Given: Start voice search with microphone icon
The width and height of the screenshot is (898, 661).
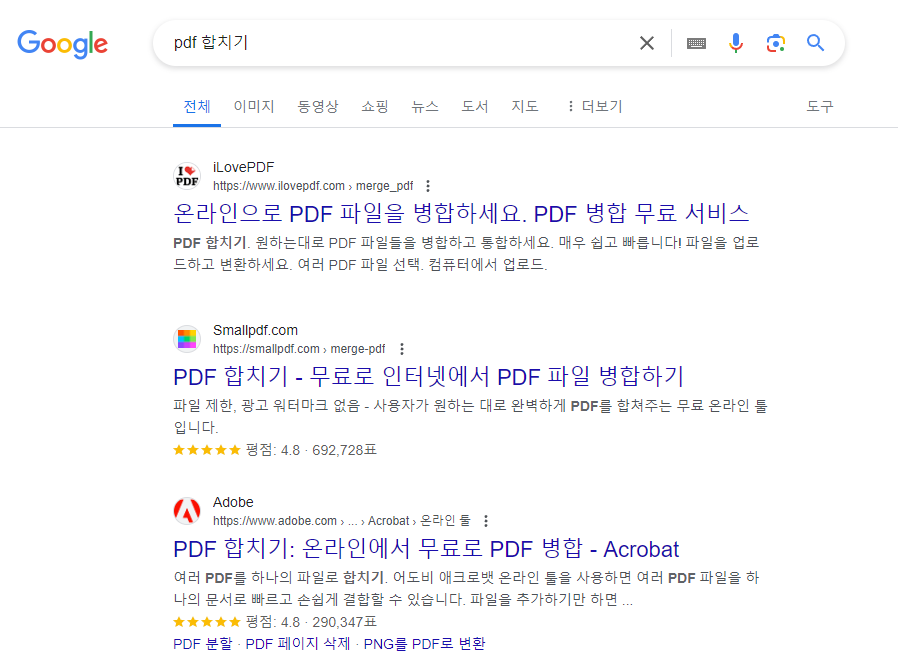Looking at the screenshot, I should click(x=736, y=43).
